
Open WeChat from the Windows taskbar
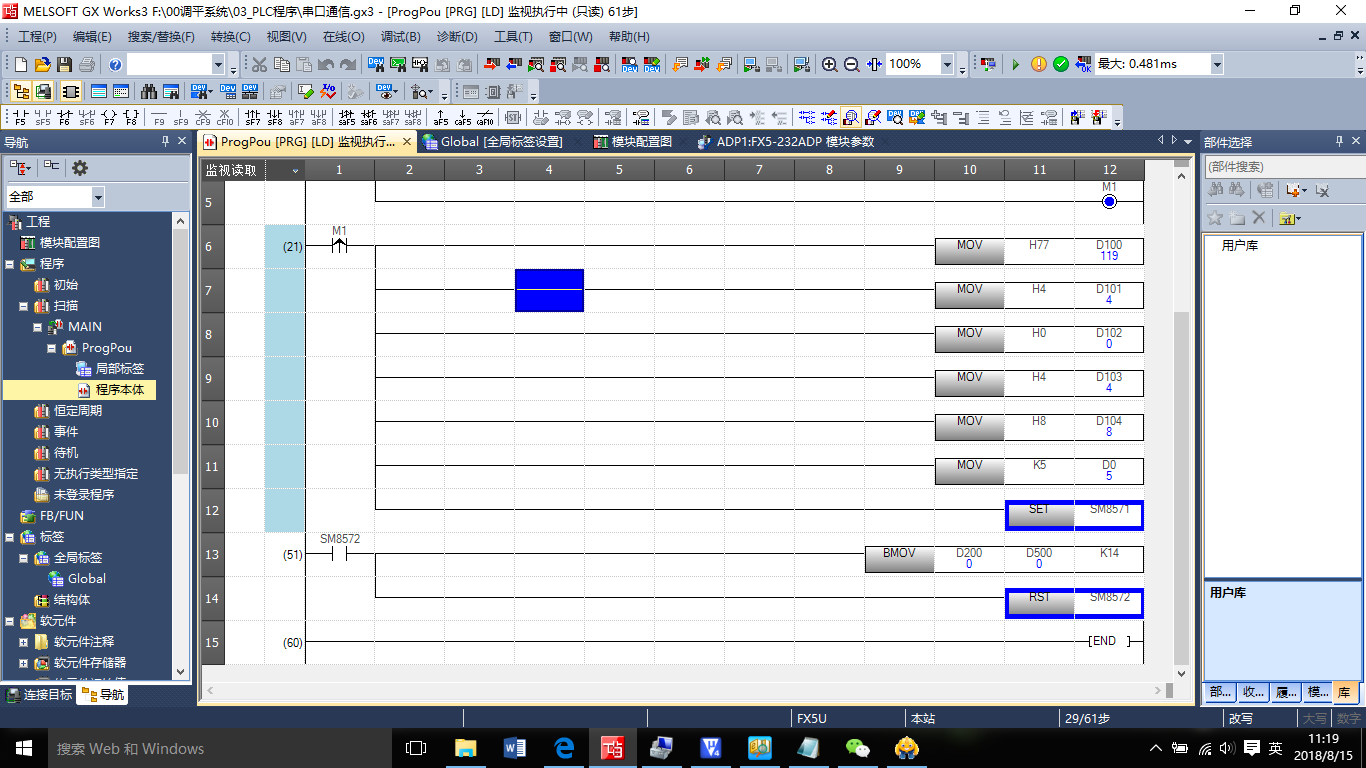857,748
